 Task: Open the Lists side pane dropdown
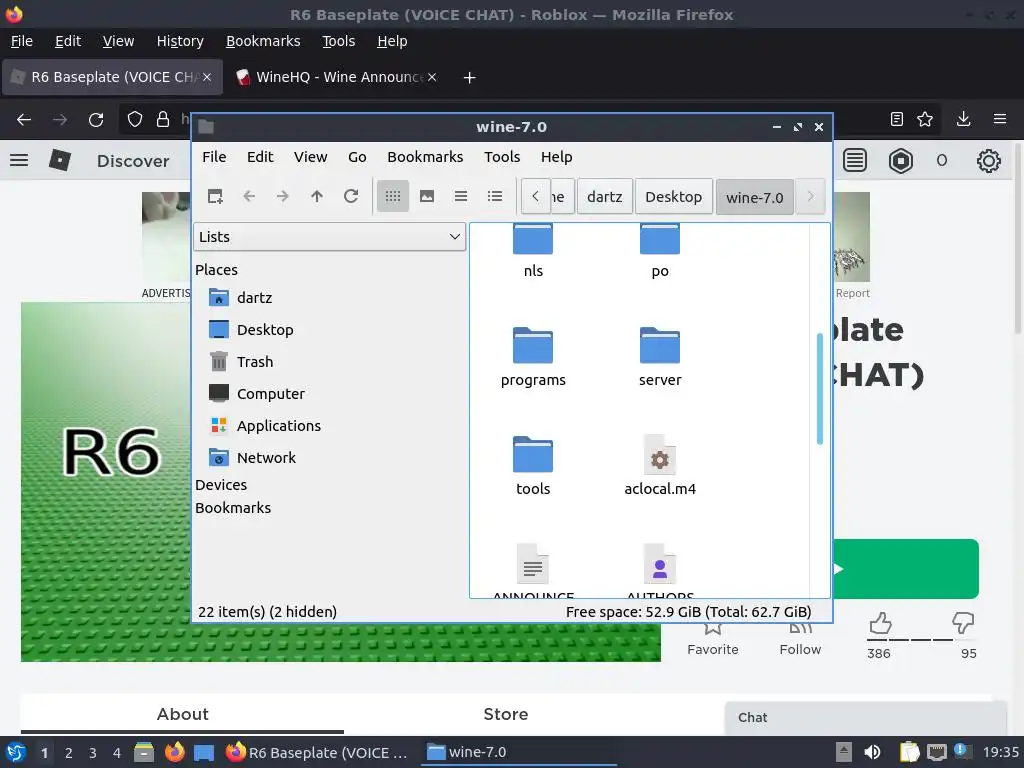(x=330, y=236)
